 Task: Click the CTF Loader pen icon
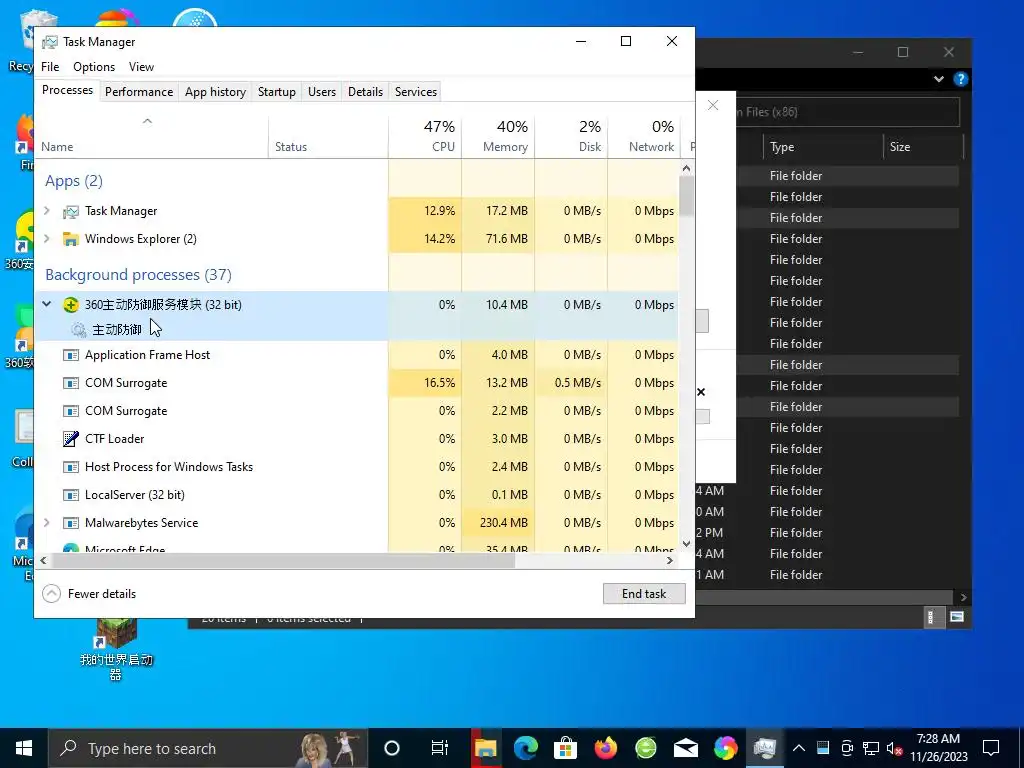coord(71,439)
